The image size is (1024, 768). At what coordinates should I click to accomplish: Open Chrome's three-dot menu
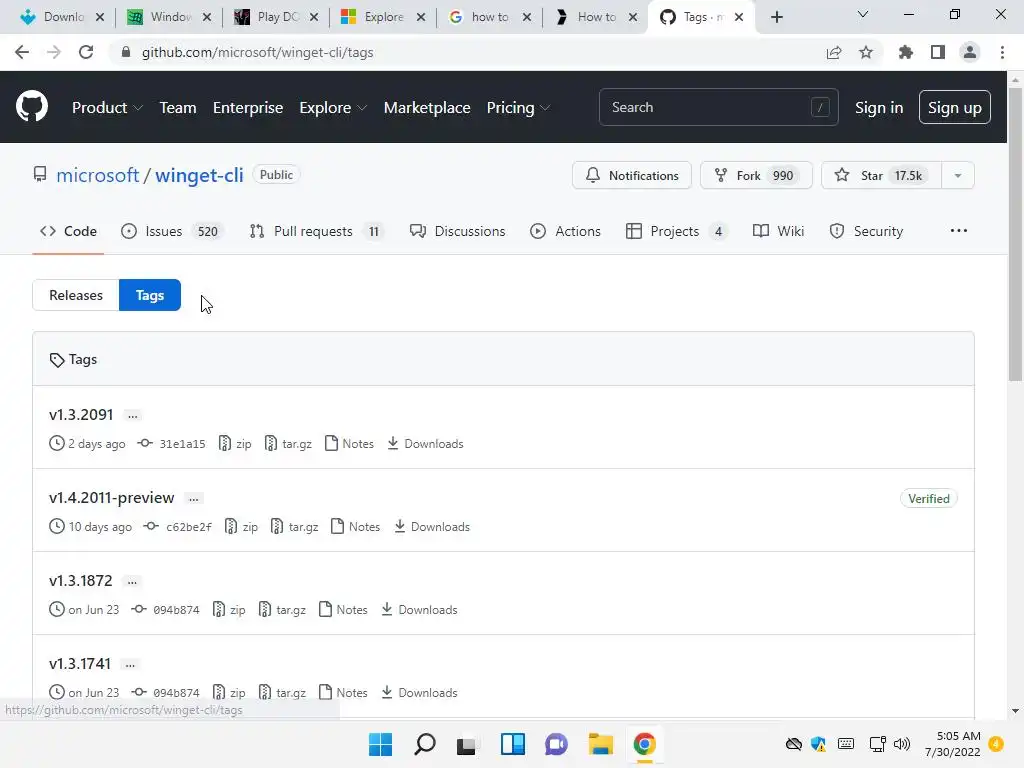click(x=1002, y=52)
